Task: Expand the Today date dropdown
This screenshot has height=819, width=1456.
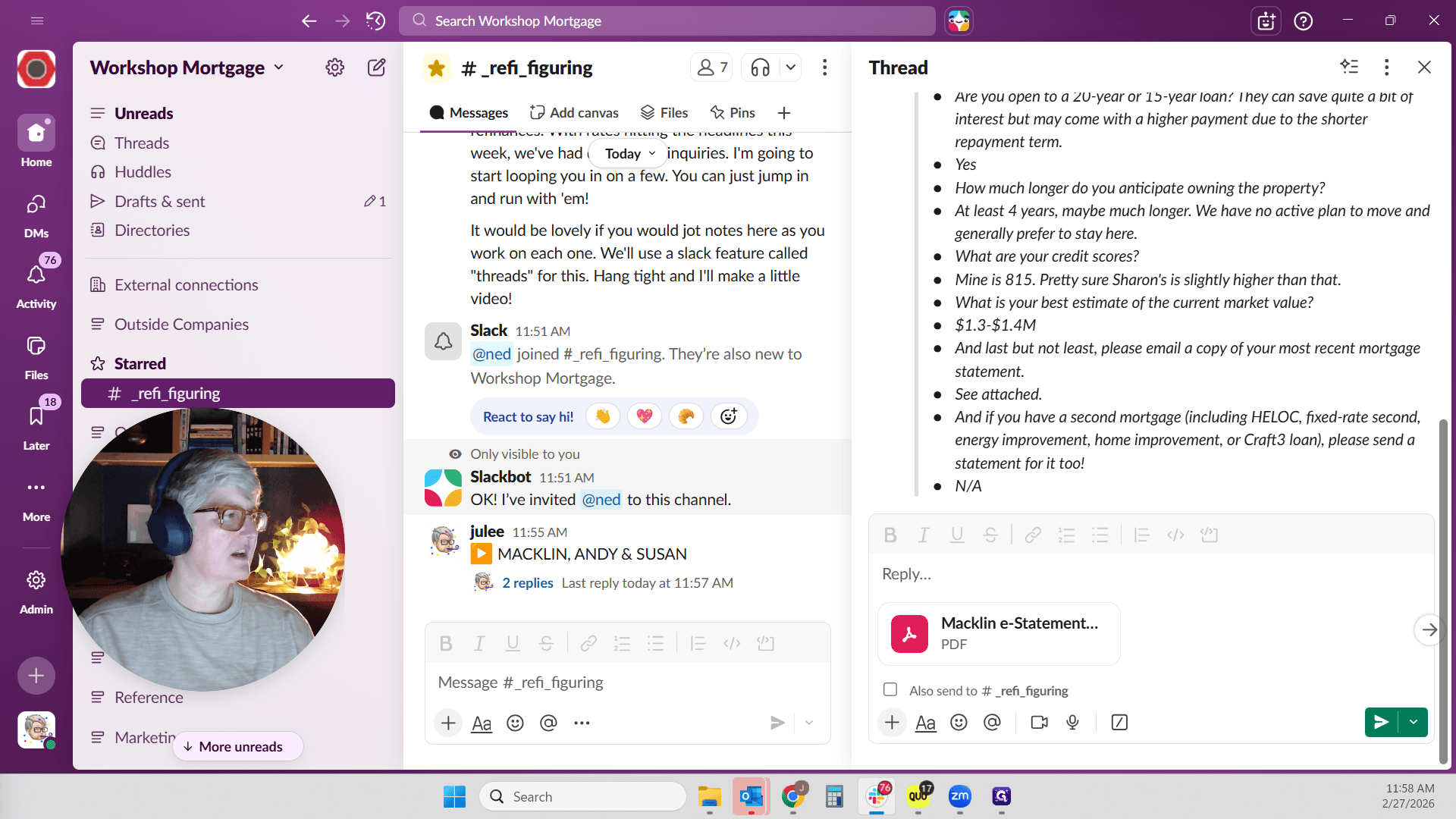Action: 629,153
